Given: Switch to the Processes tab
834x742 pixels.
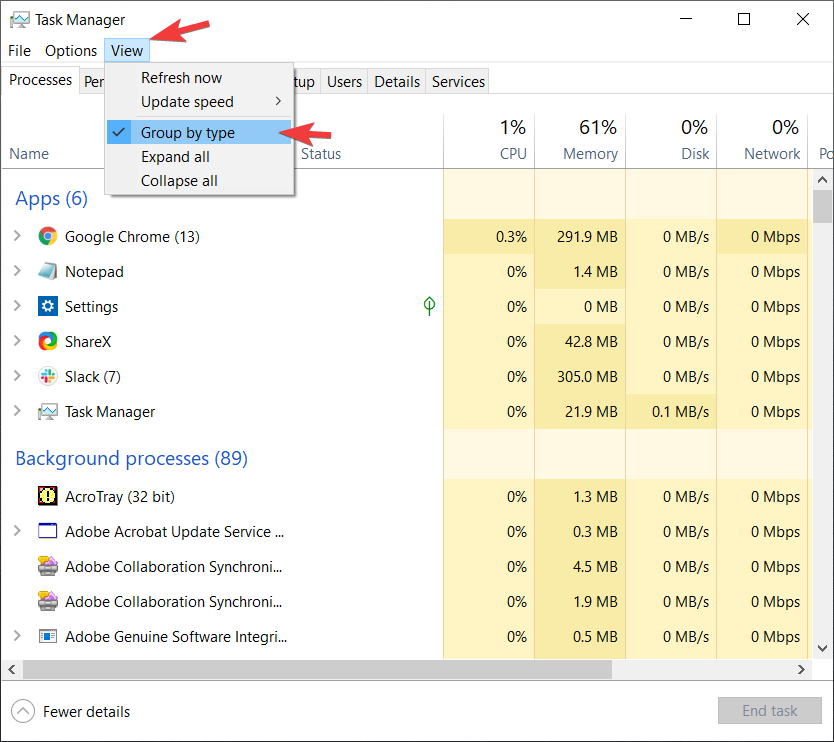Looking at the screenshot, I should point(40,80).
